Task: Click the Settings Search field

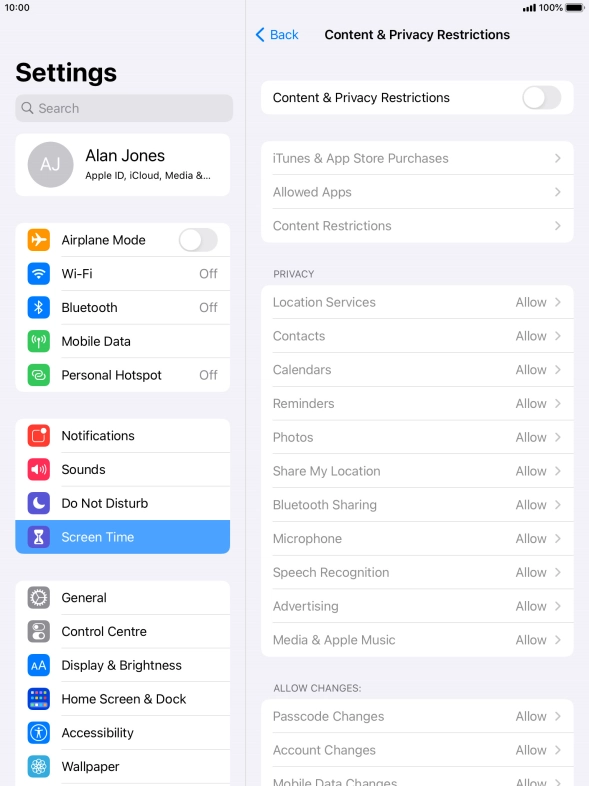Action: coord(124,108)
